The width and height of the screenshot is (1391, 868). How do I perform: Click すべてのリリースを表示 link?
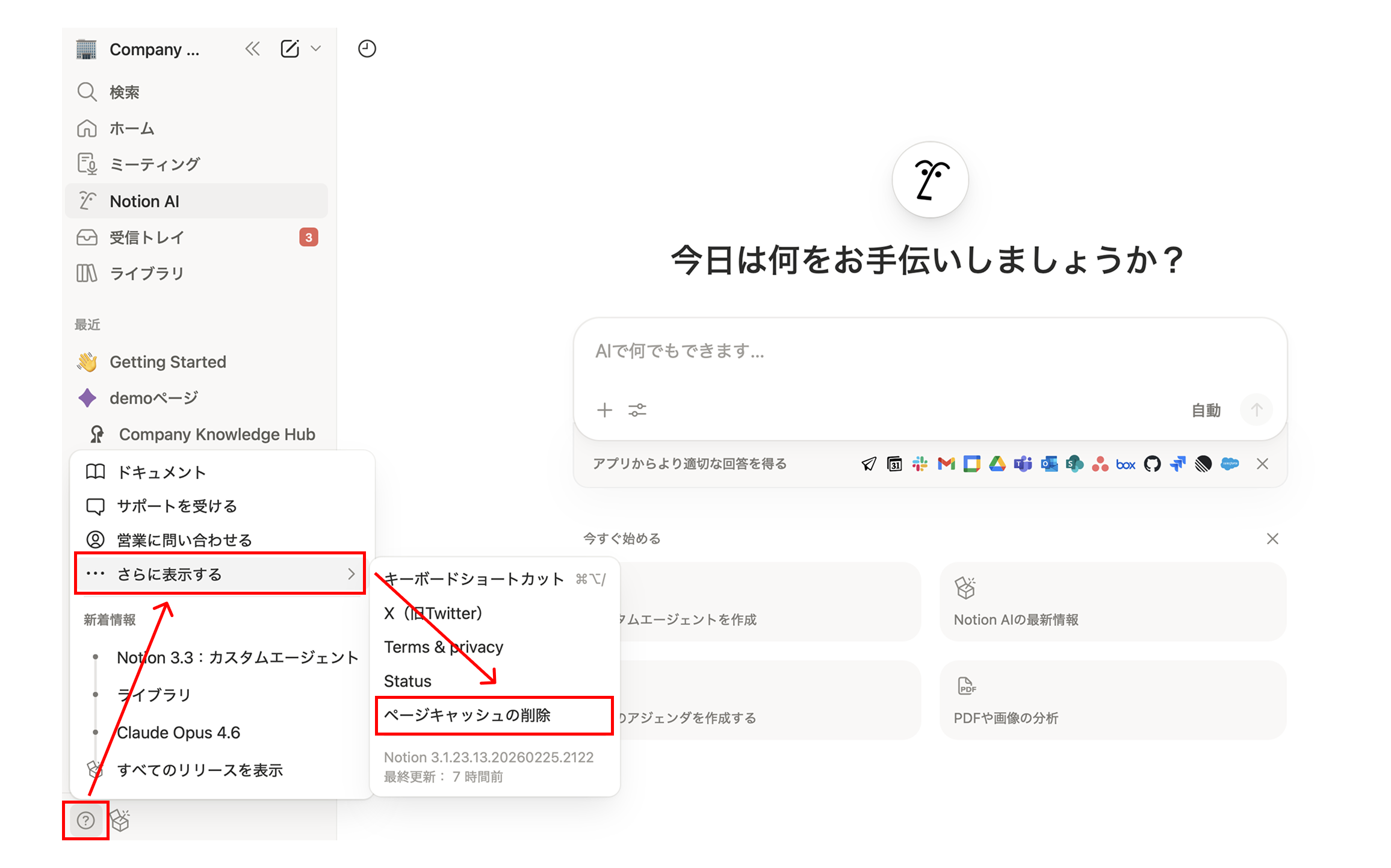pyautogui.click(x=199, y=770)
